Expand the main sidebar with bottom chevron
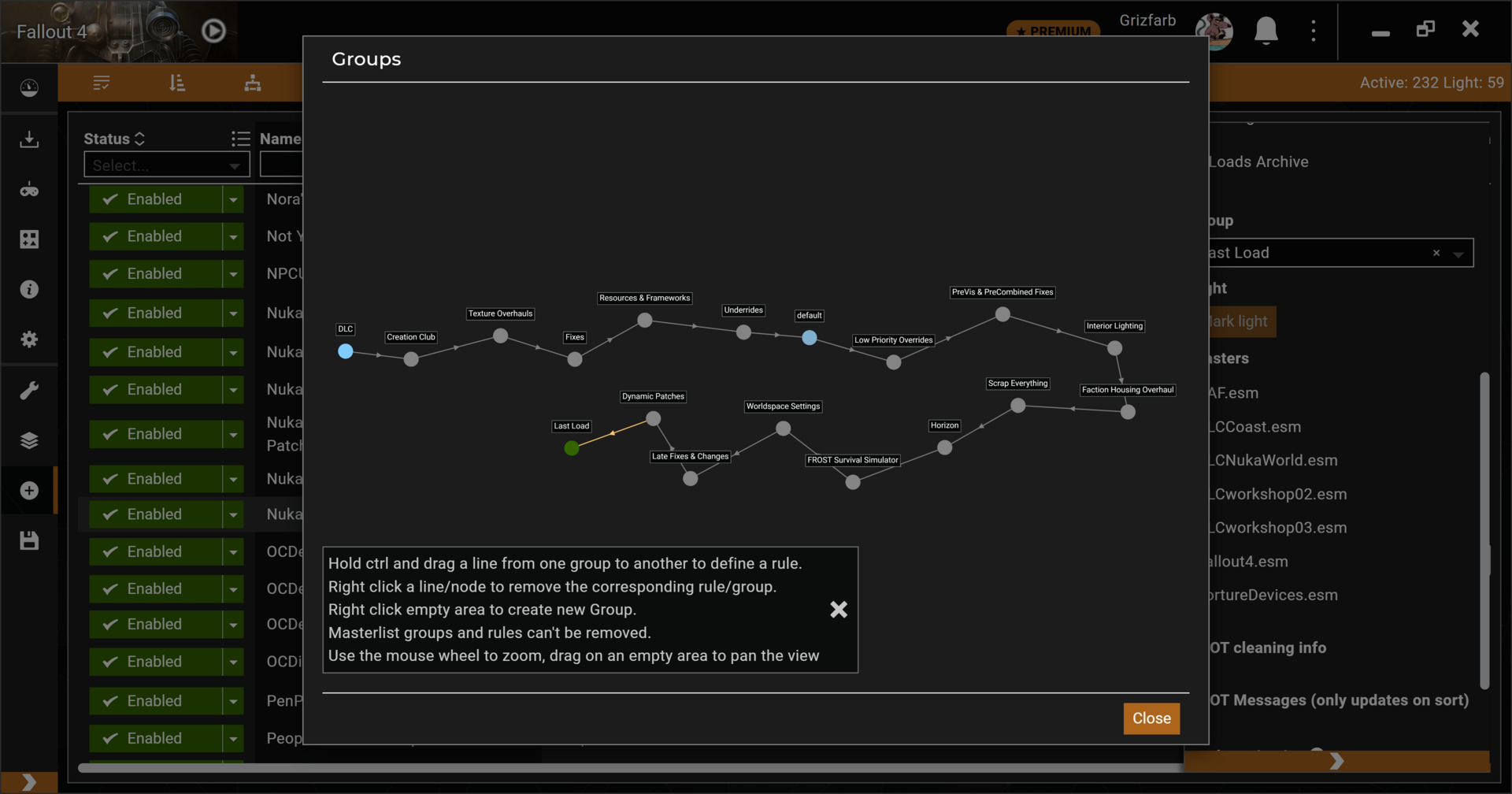Viewport: 1512px width, 794px height. point(29,782)
